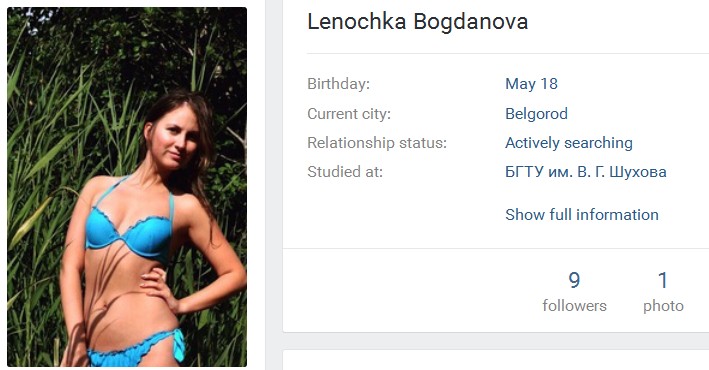Click the Actively searching status link
Image resolution: width=709 pixels, height=370 pixels.
point(569,143)
